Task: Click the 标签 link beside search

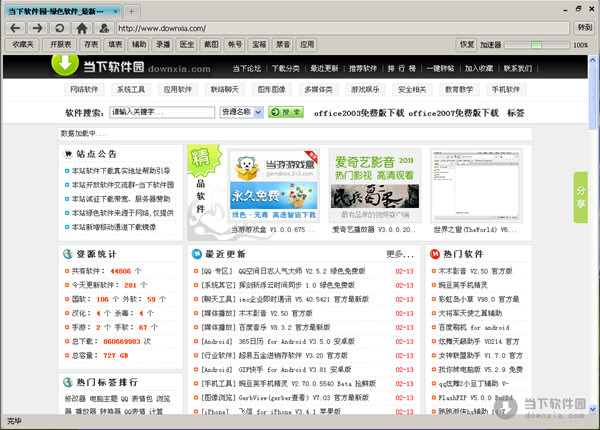Action: coord(515,113)
